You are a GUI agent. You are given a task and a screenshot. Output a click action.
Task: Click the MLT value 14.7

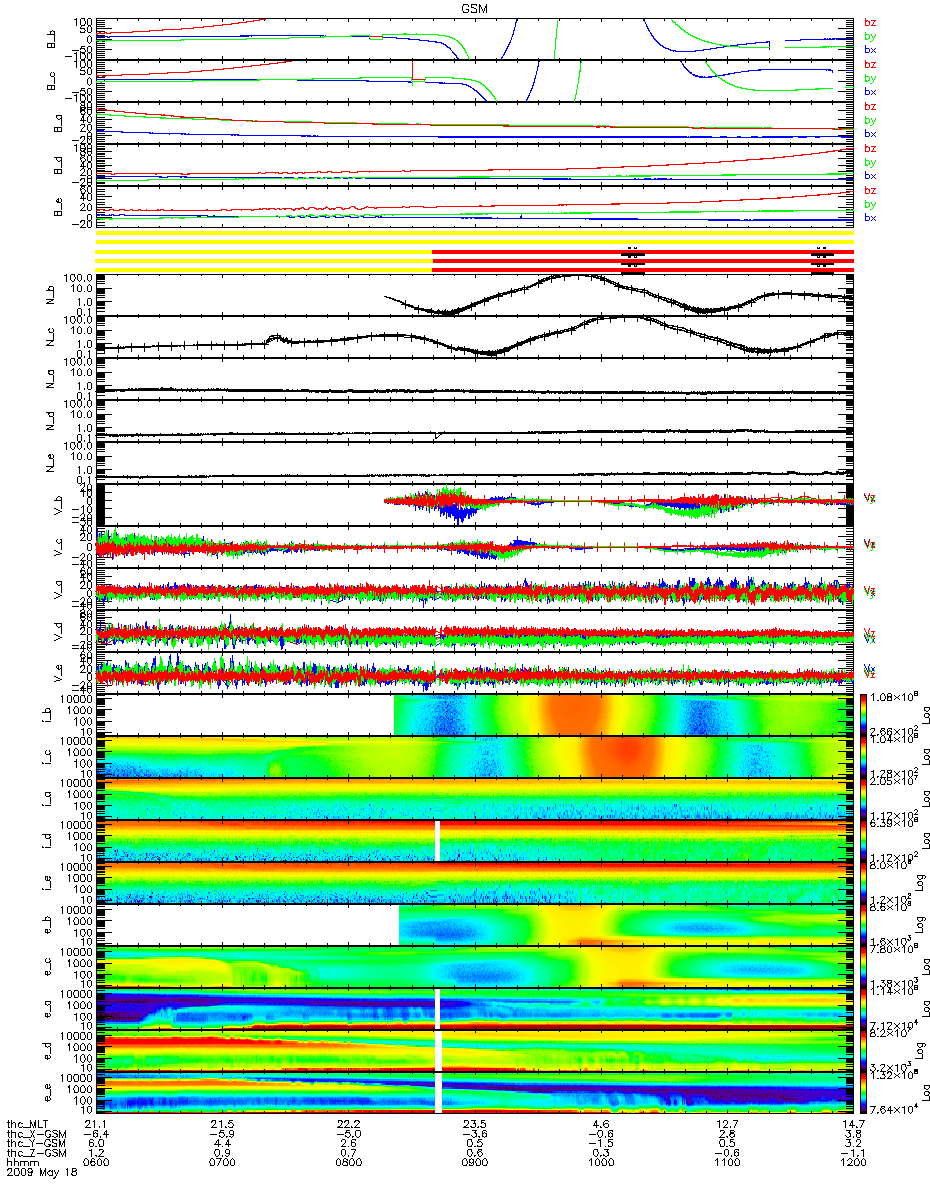click(x=852, y=1125)
